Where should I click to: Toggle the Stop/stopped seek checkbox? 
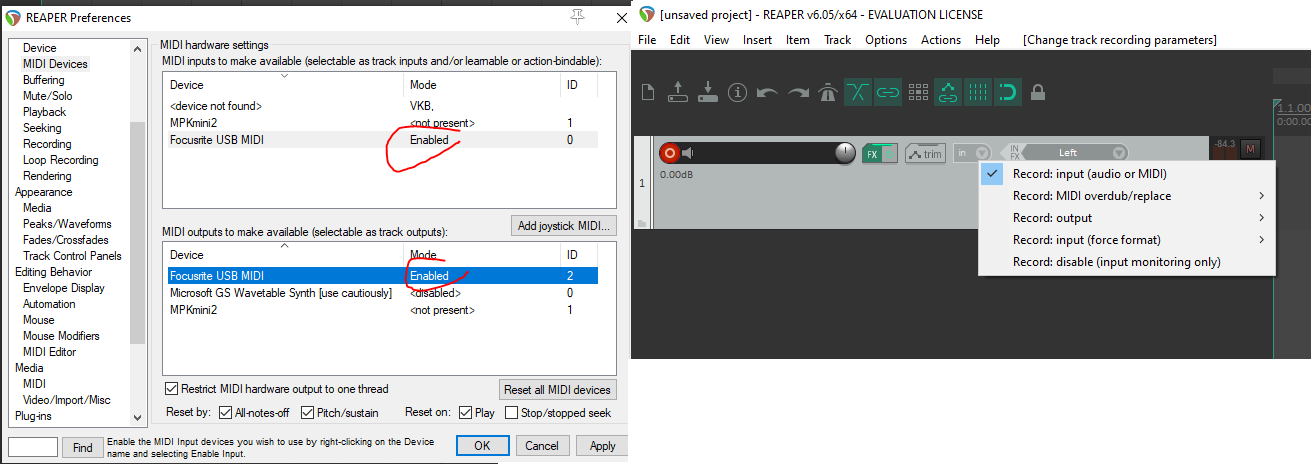(x=512, y=412)
